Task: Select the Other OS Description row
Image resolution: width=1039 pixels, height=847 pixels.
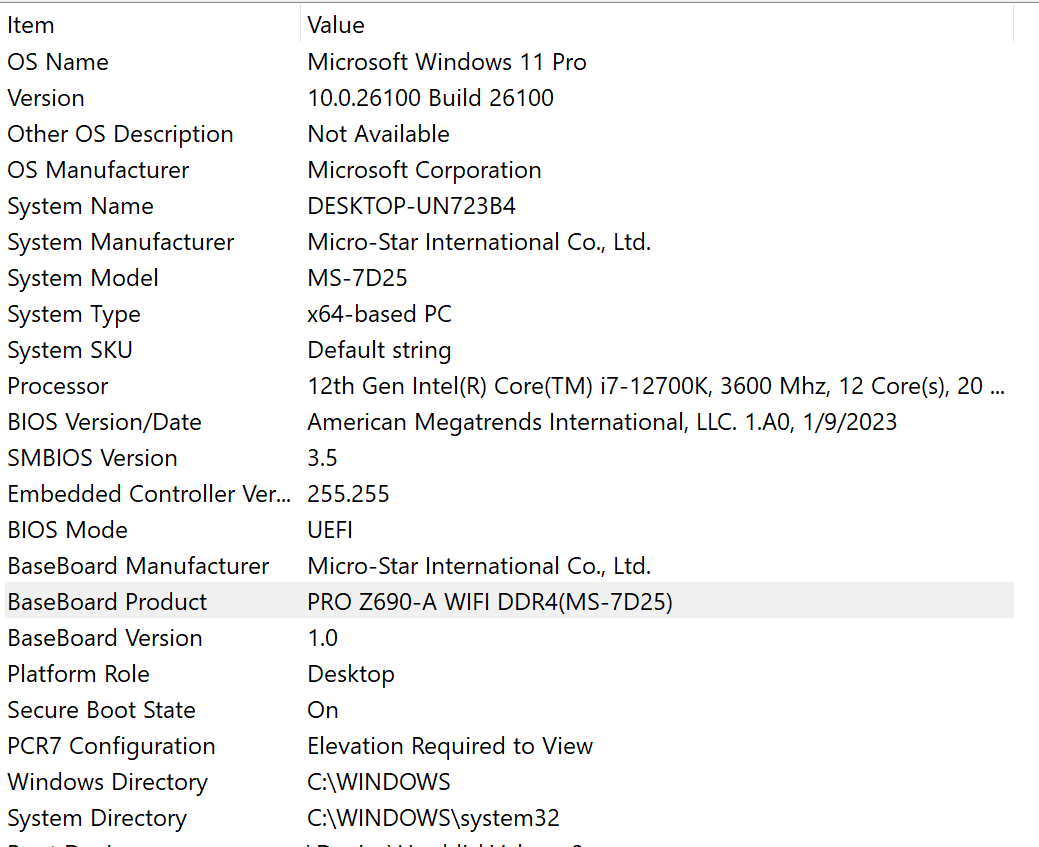Action: [x=120, y=134]
